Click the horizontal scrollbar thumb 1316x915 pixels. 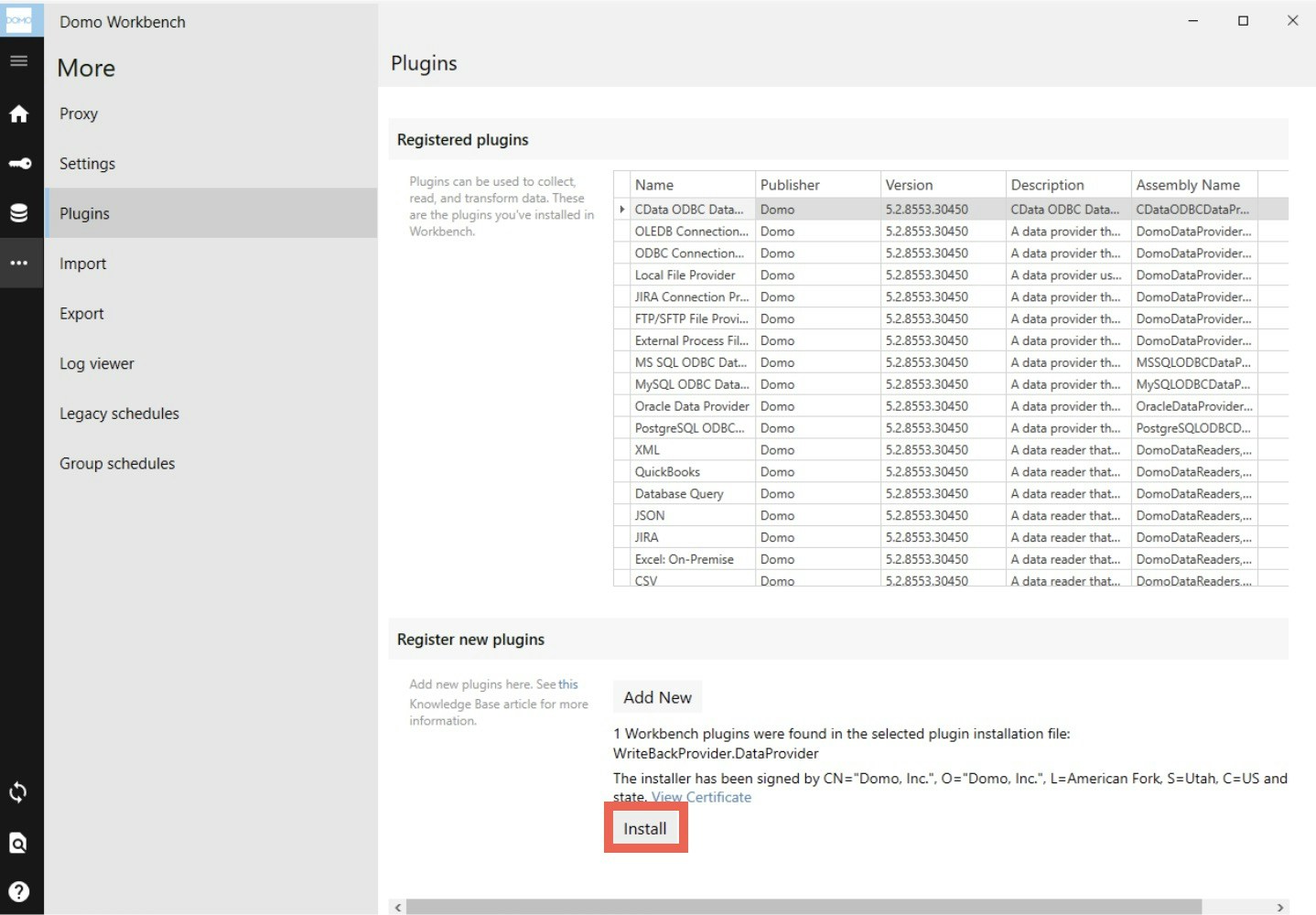click(804, 907)
